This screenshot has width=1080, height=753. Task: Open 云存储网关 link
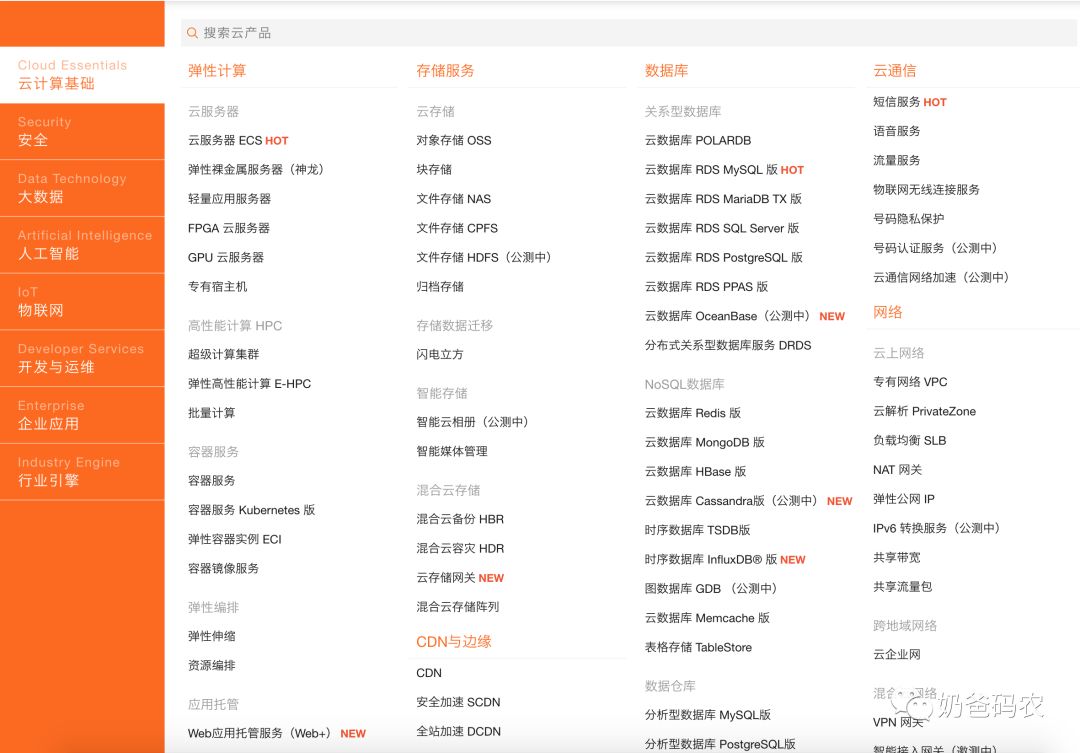(x=446, y=578)
